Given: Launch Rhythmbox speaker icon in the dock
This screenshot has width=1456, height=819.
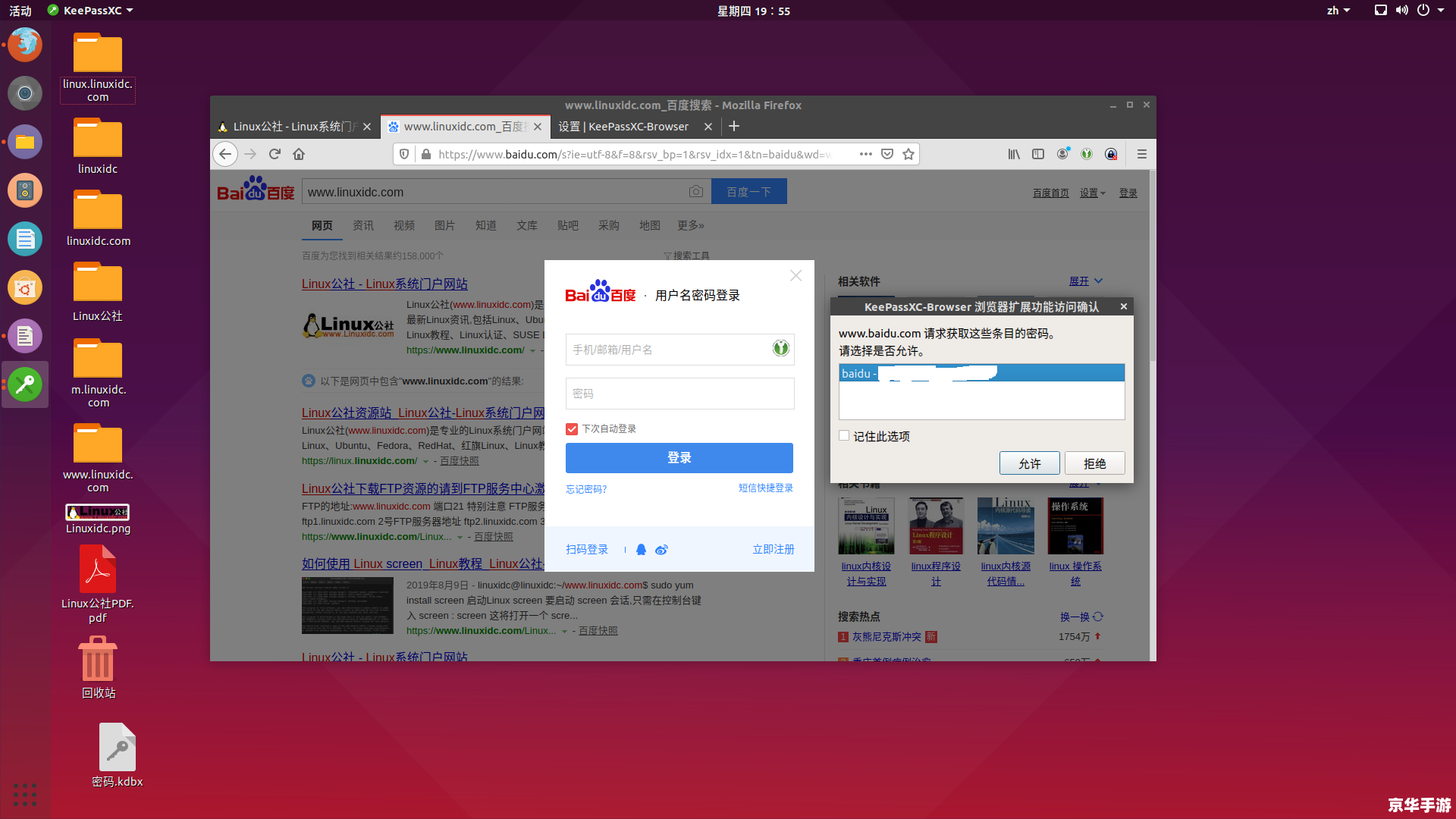Looking at the screenshot, I should (x=25, y=190).
